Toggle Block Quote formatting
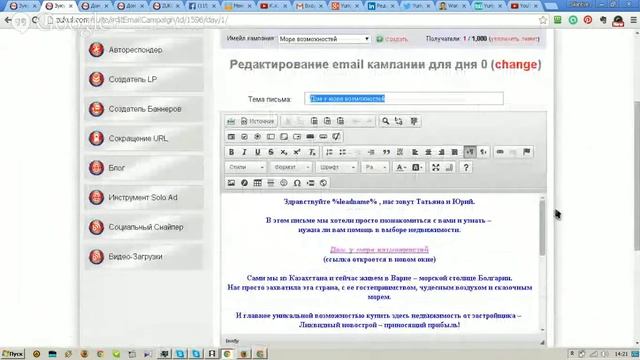The width and height of the screenshot is (640, 360). click(x=386, y=152)
